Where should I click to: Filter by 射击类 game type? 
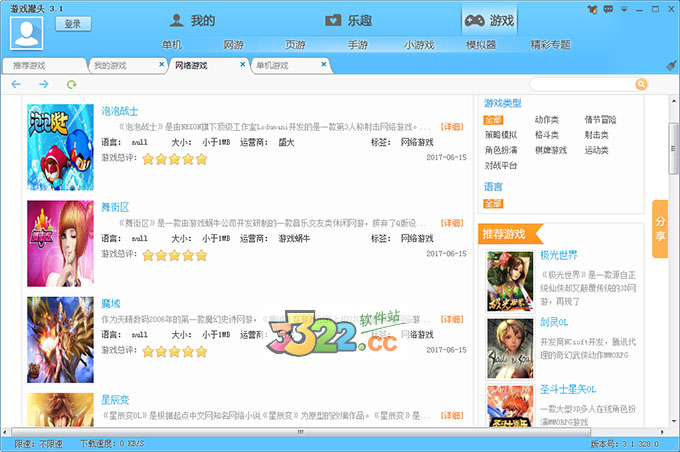point(596,135)
